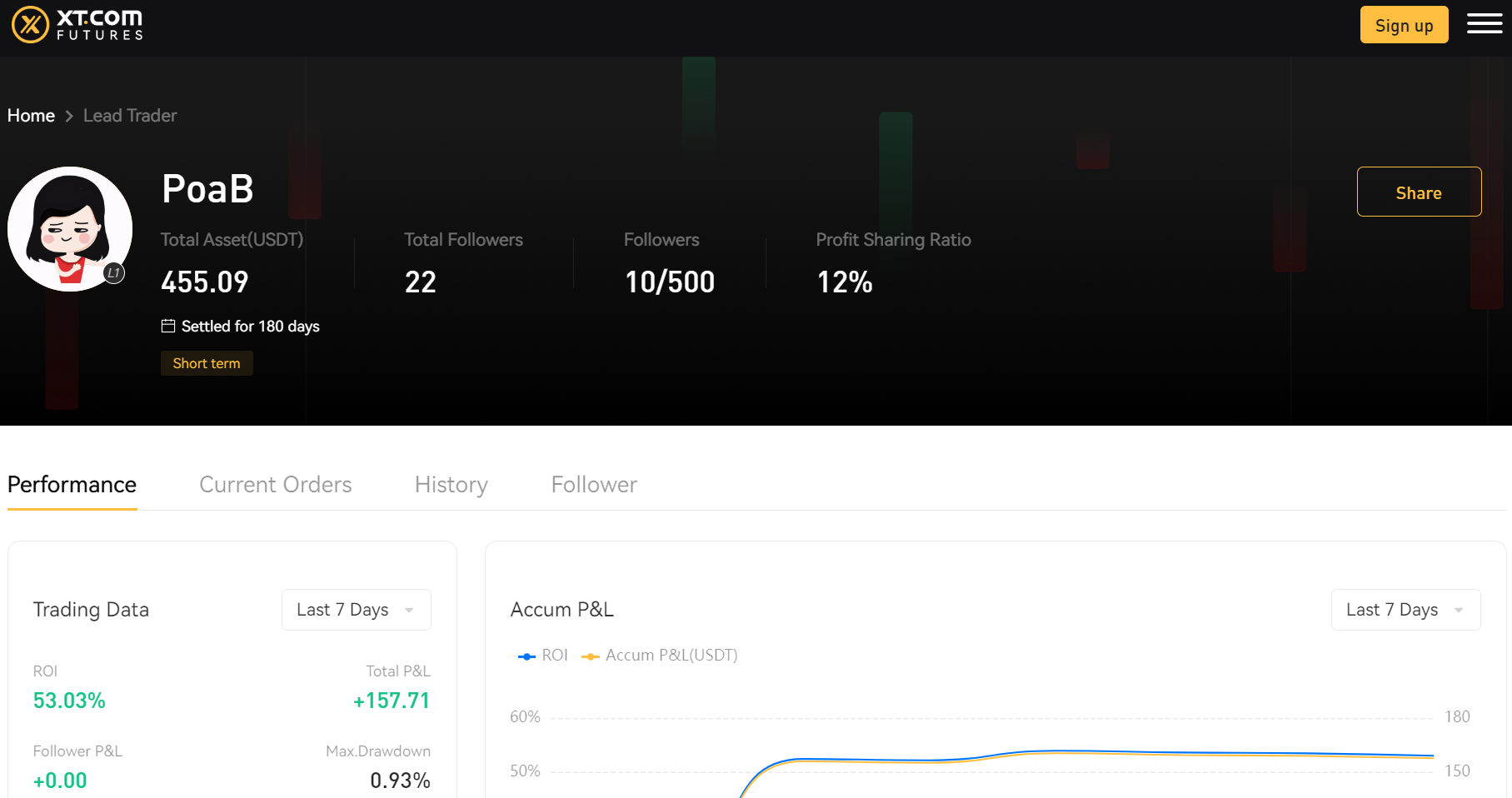Open the History tab
This screenshot has height=798, width=1512.
(452, 485)
